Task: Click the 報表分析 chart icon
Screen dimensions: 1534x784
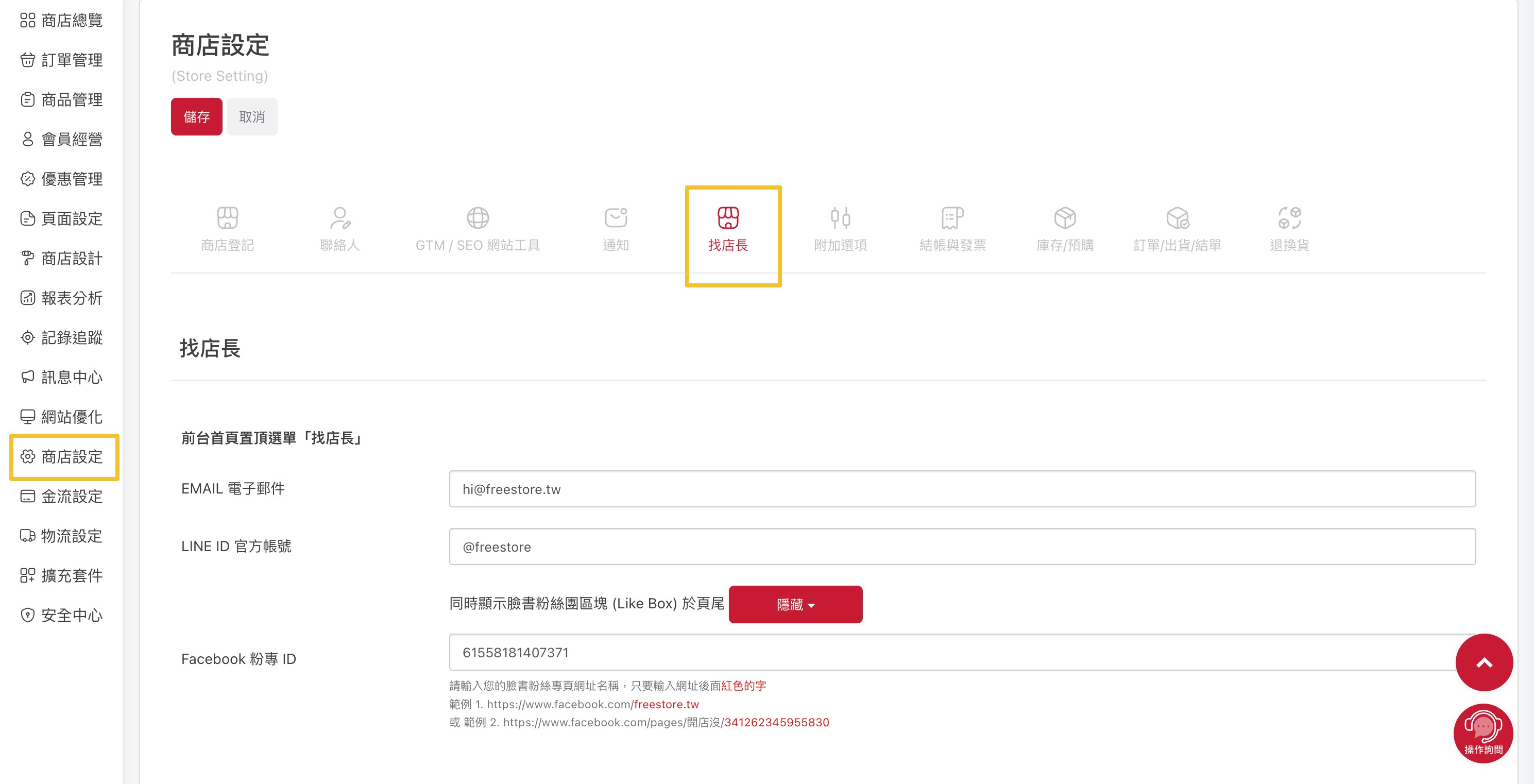Action: tap(27, 298)
